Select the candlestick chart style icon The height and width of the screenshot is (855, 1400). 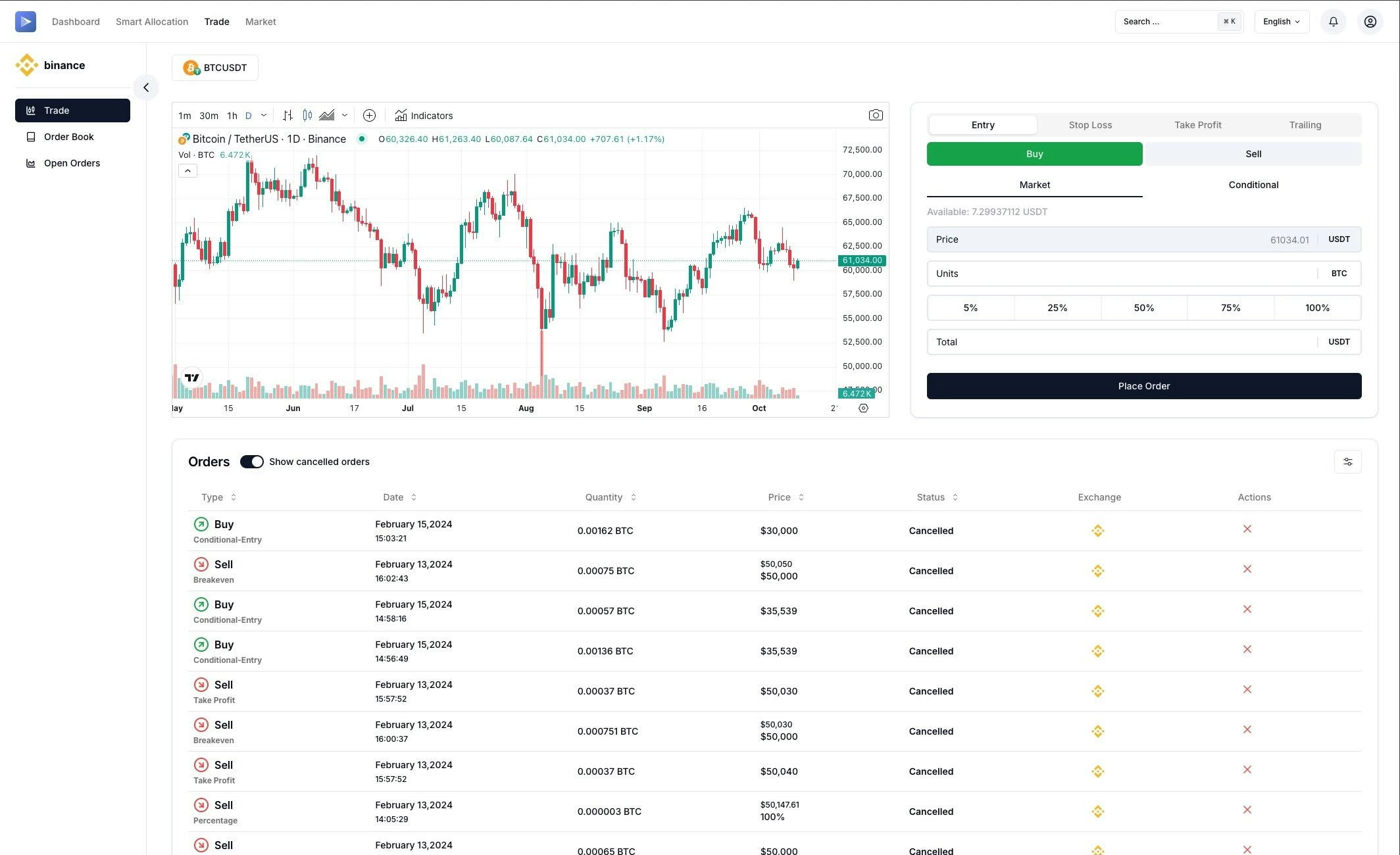307,116
